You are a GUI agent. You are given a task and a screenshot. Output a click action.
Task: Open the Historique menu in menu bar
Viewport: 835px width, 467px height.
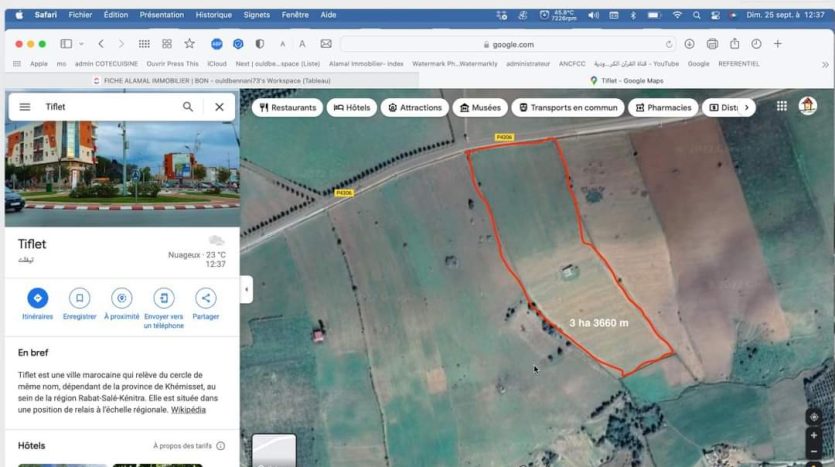[x=213, y=15]
